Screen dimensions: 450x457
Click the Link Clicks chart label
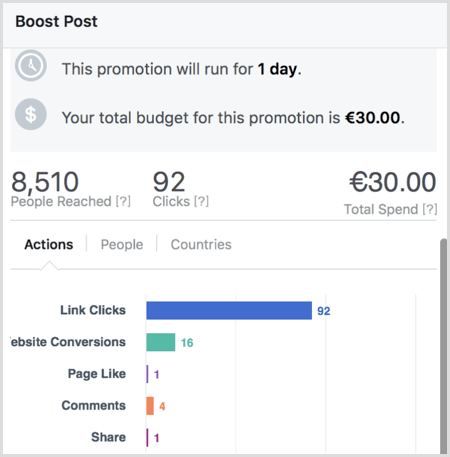[93, 310]
